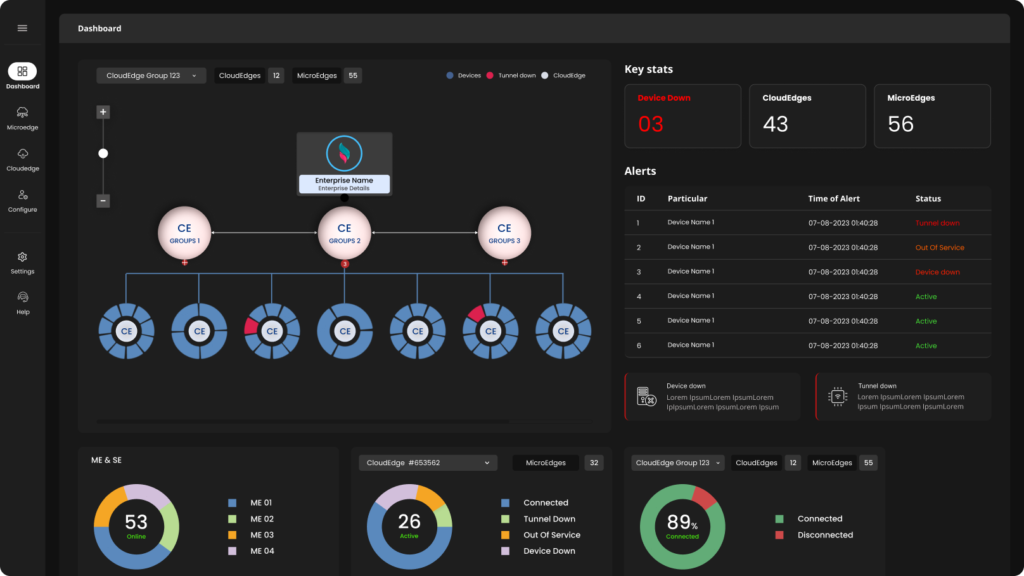Expand the CloudEdge Group 123 dropdown above topology
Screen dimensions: 1024x576
tap(151, 75)
